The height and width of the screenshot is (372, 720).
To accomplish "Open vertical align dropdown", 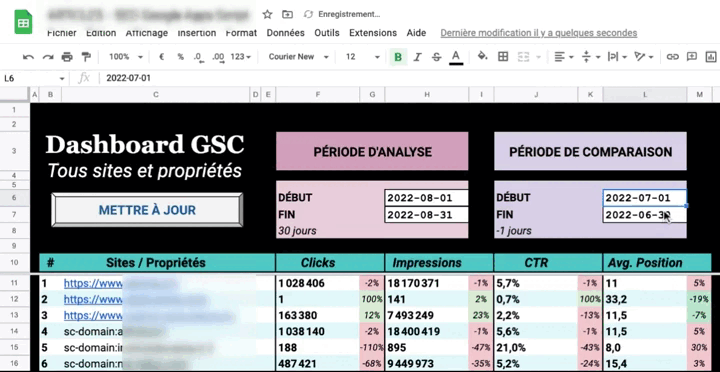I will pos(591,56).
